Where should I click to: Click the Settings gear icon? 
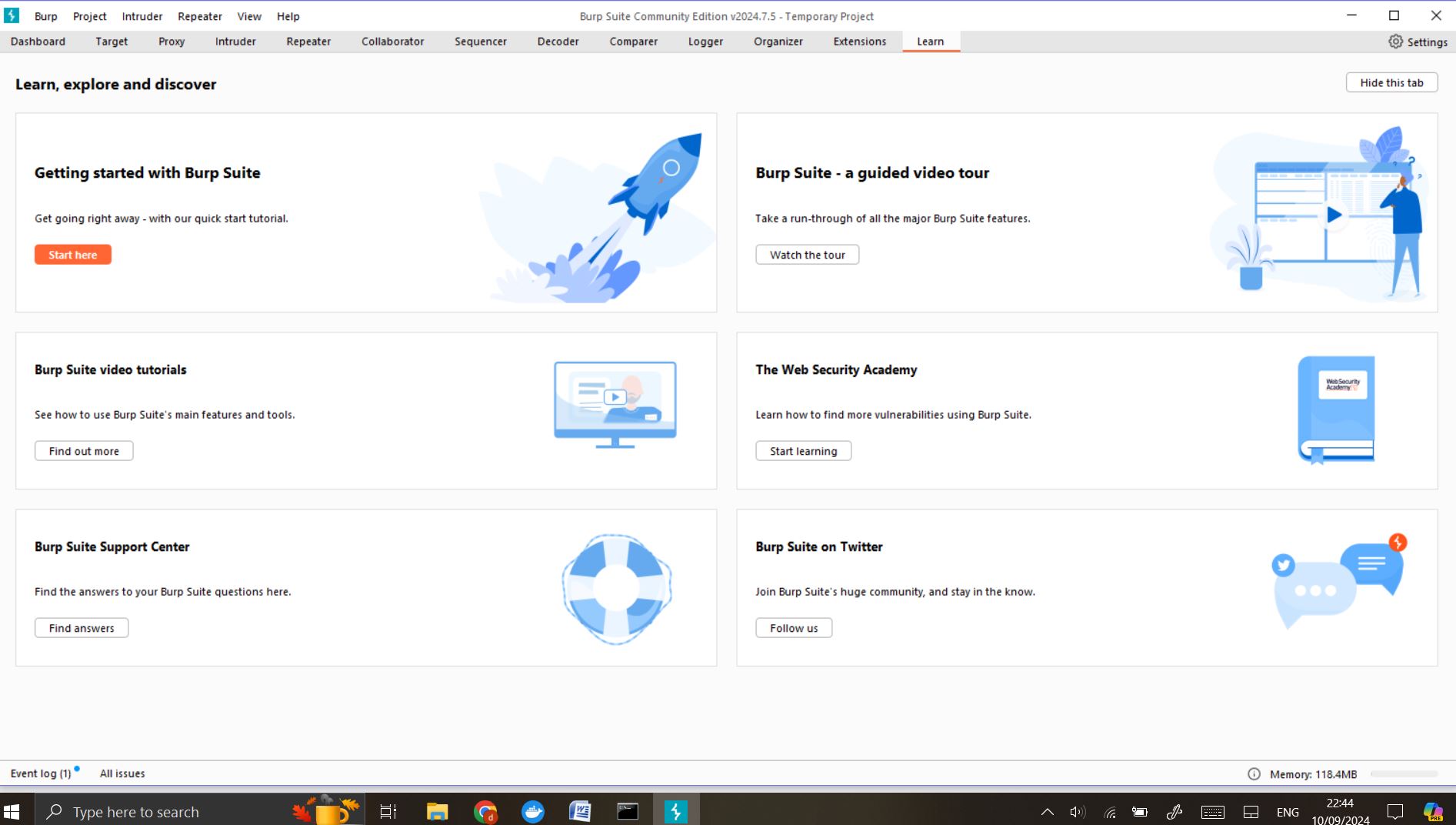coord(1395,42)
